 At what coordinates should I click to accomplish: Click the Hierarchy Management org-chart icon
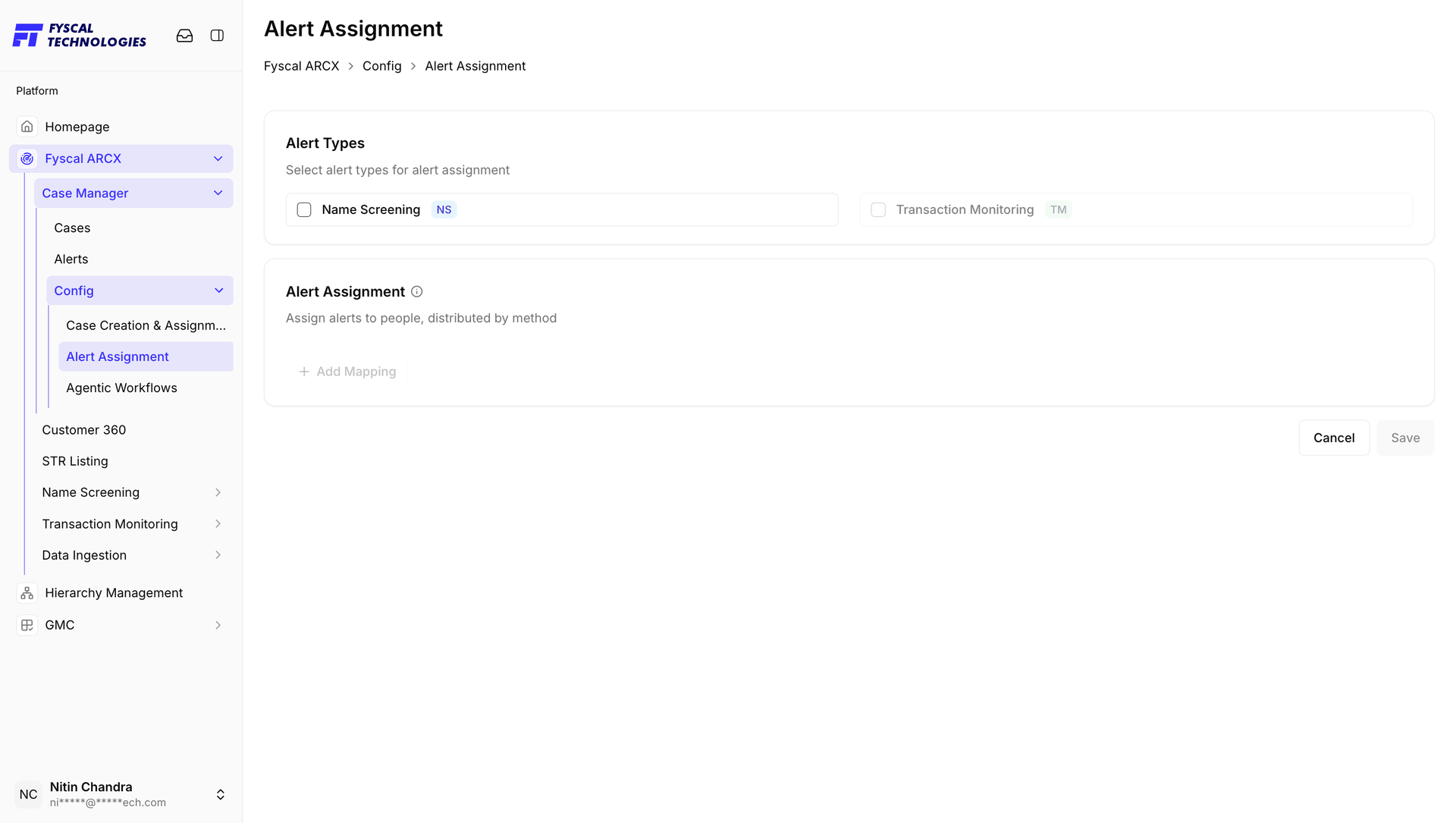coord(27,593)
